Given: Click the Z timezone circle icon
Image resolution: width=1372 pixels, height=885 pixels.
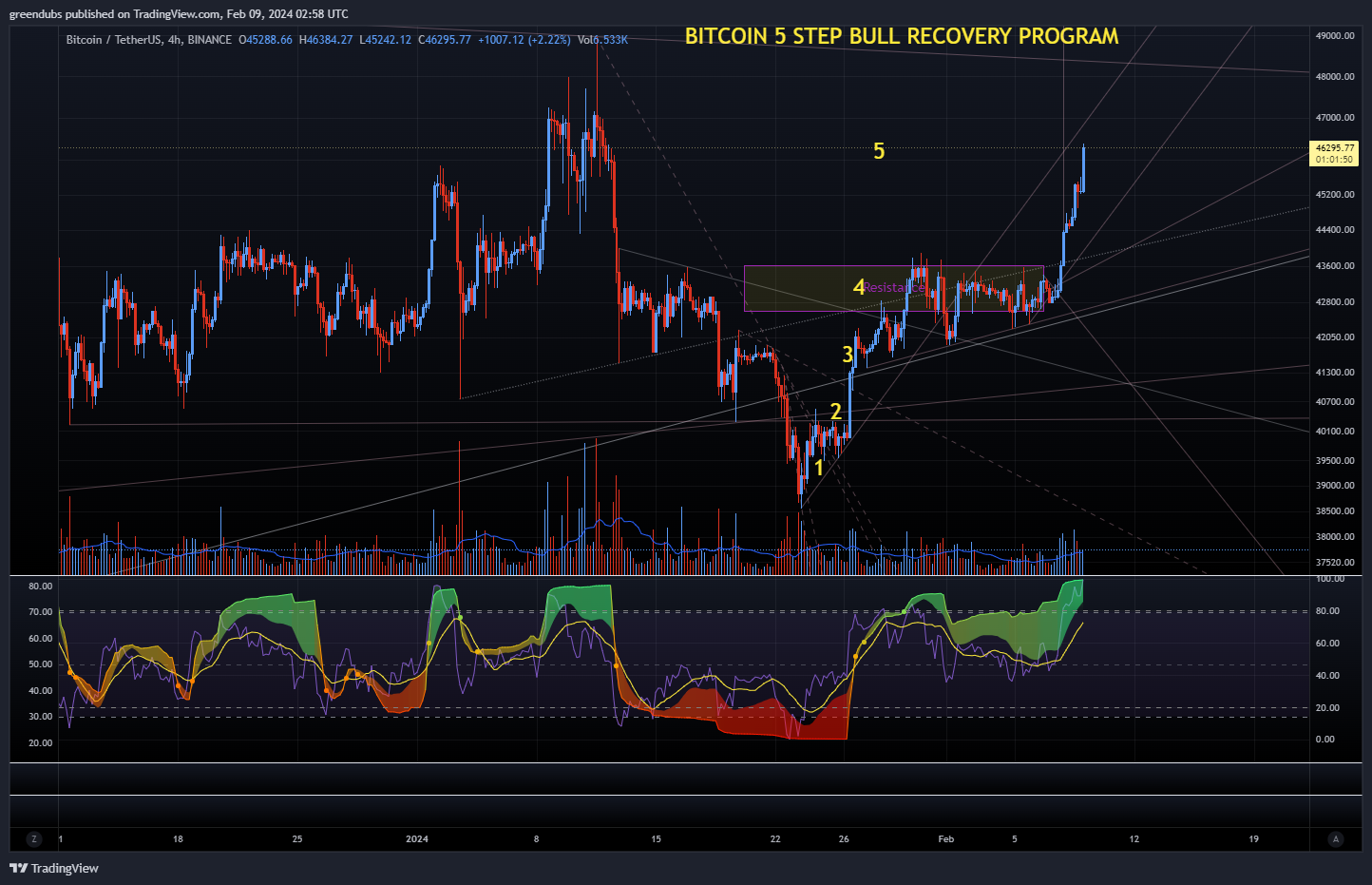Looking at the screenshot, I should pos(34,838).
